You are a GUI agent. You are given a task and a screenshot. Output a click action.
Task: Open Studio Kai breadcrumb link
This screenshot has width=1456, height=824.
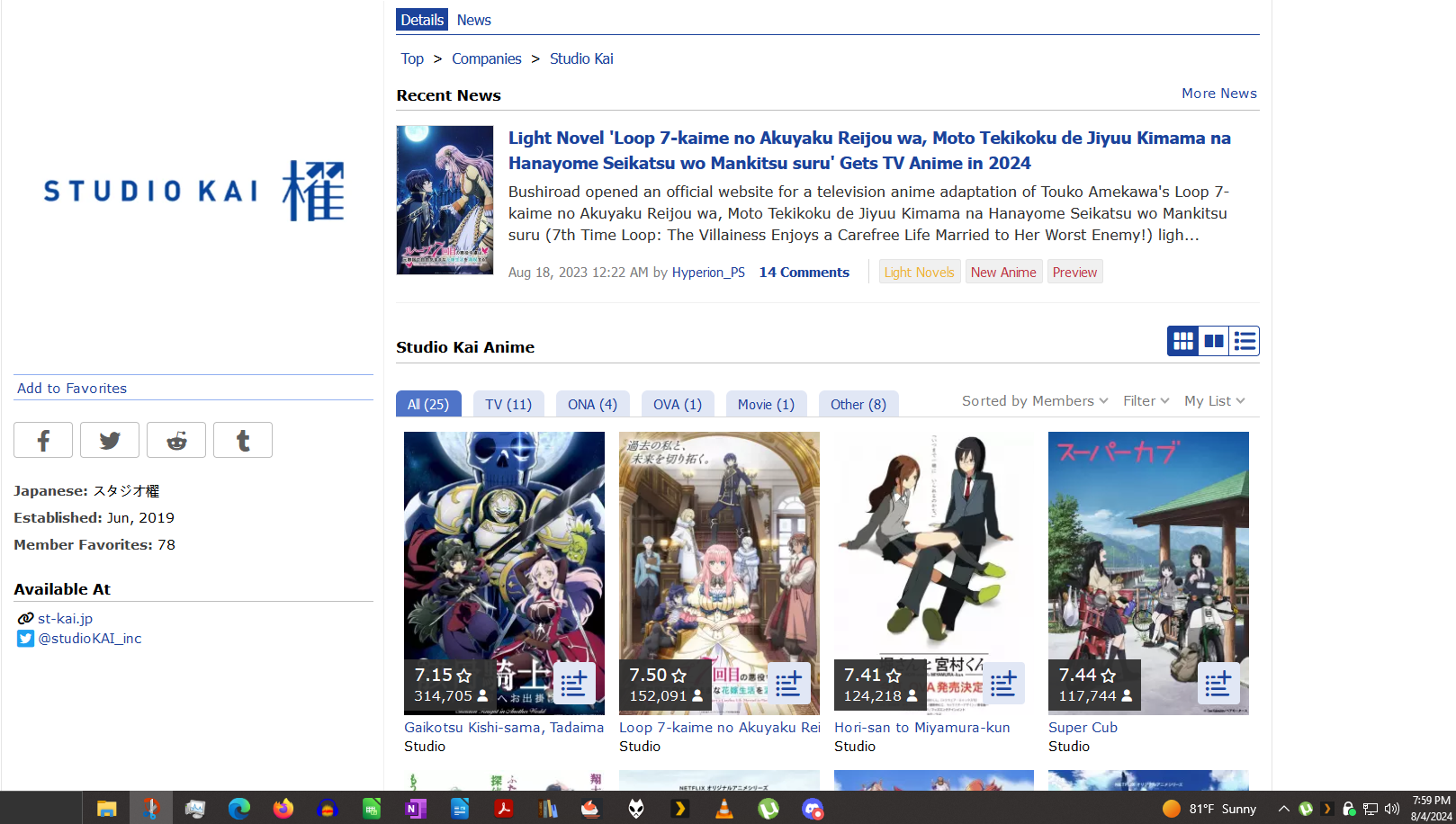tap(581, 58)
